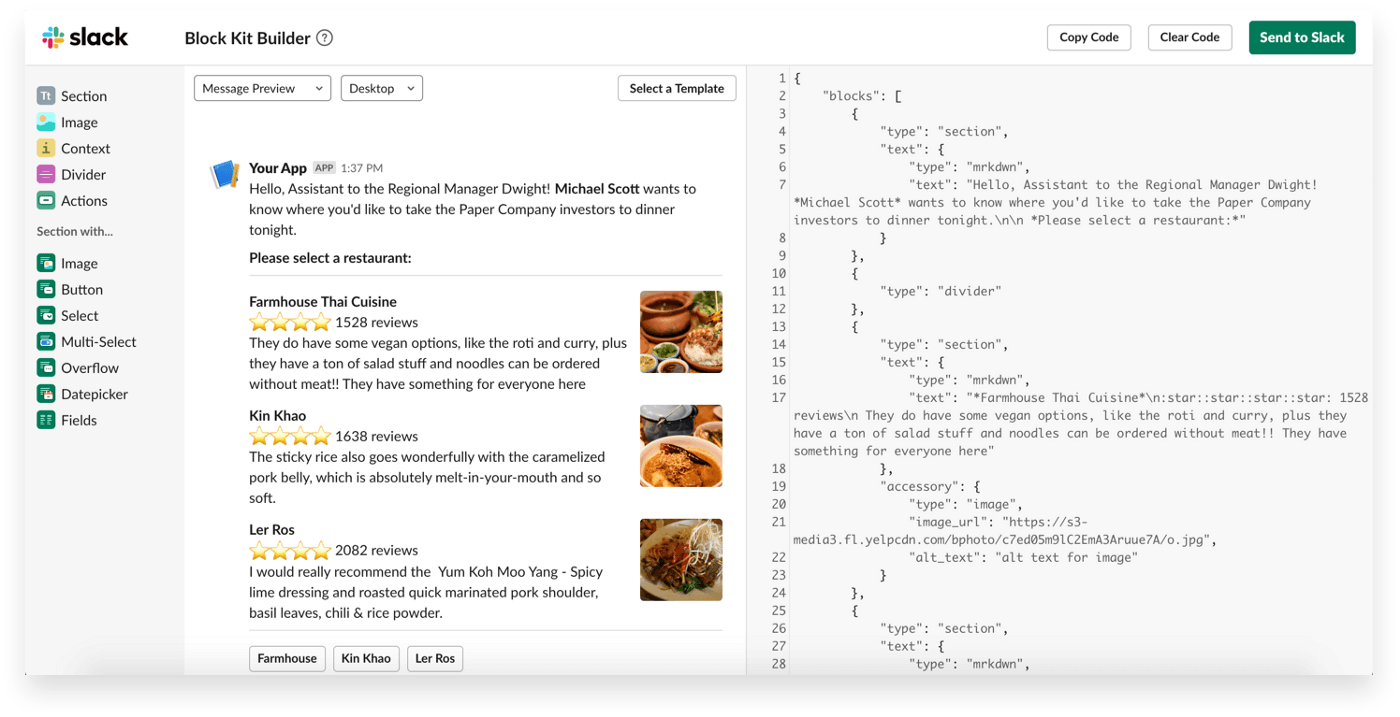Viewport: 1400px width, 717px height.
Task: Click code line number 17
Action: pos(779,397)
